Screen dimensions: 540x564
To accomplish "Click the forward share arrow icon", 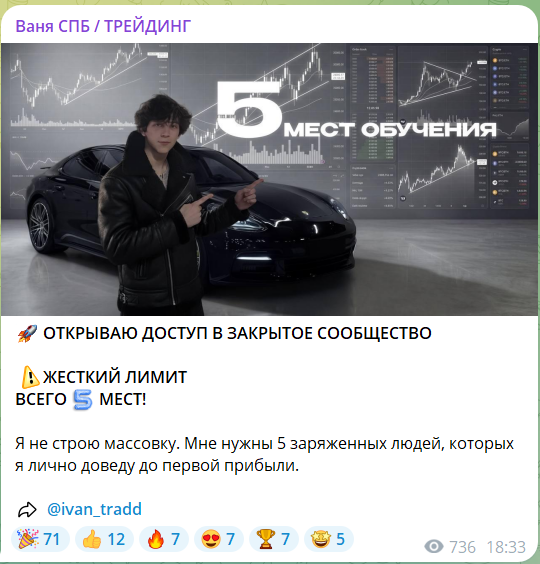I will click(x=27, y=509).
